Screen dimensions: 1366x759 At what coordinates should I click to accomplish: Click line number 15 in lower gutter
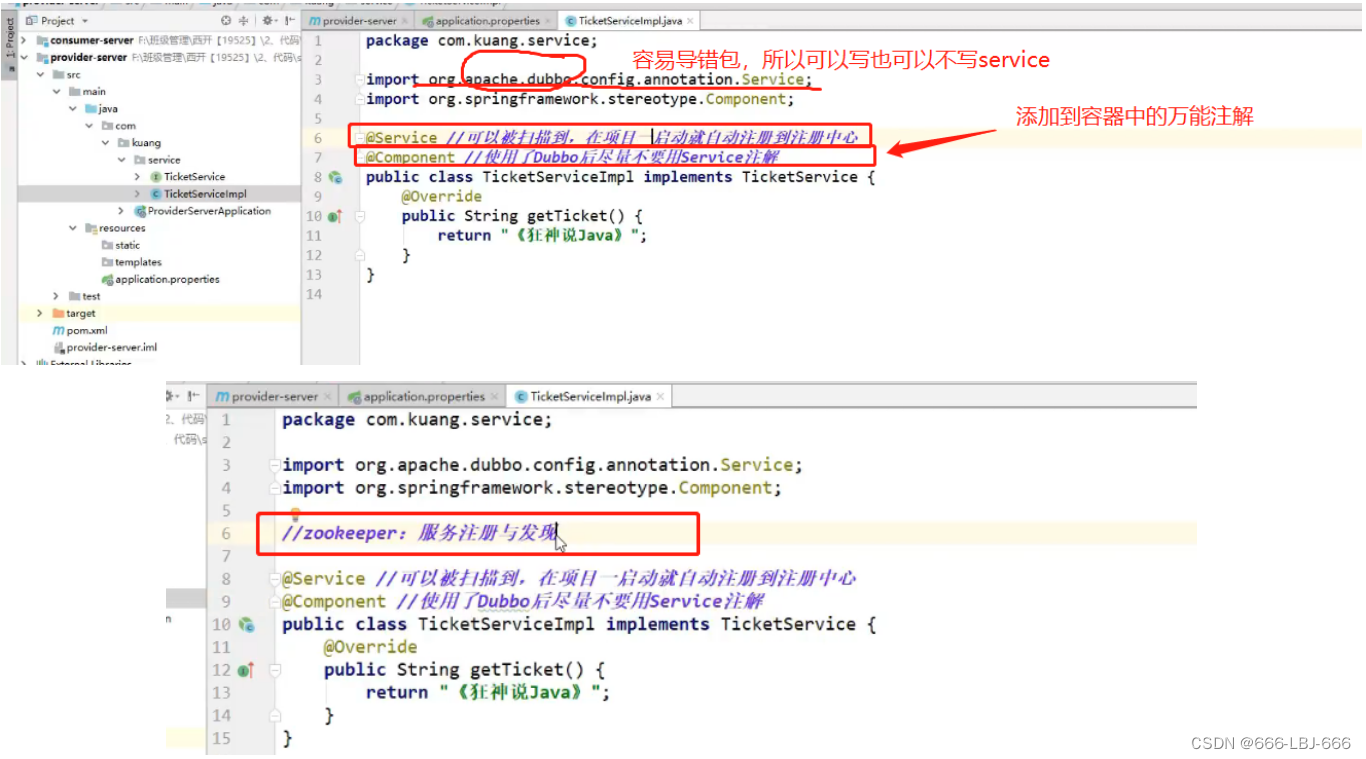(x=221, y=738)
